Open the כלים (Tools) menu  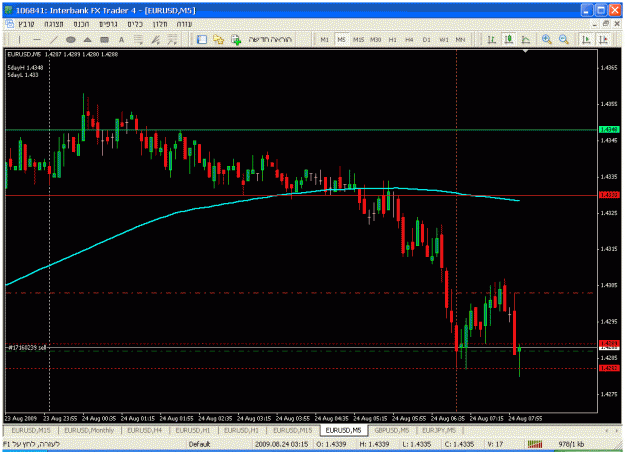[135, 24]
